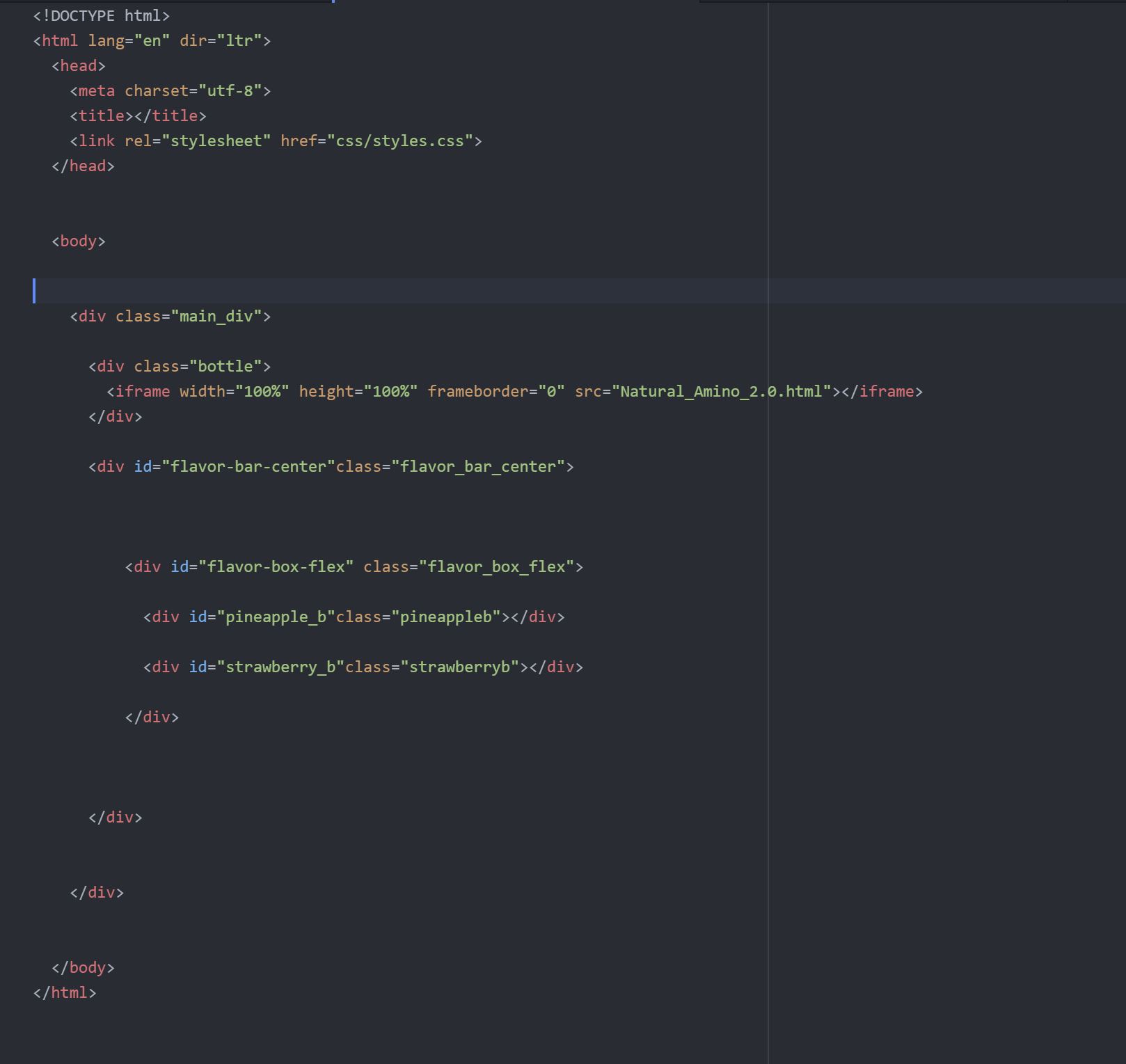Click the rel="stylesheet" attribute
This screenshot has height=1064, width=1126.
[198, 141]
